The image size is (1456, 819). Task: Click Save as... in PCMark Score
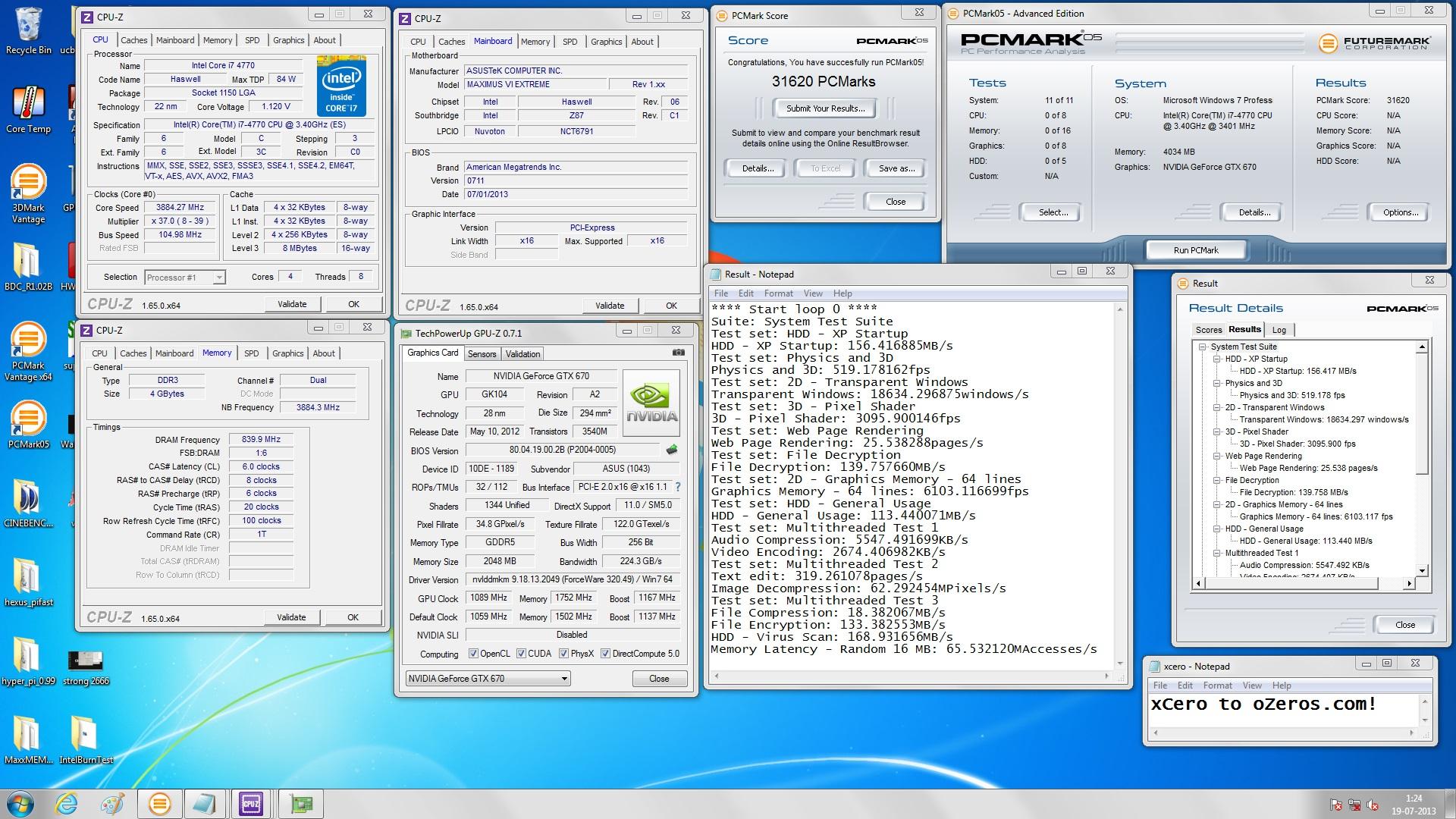[896, 168]
